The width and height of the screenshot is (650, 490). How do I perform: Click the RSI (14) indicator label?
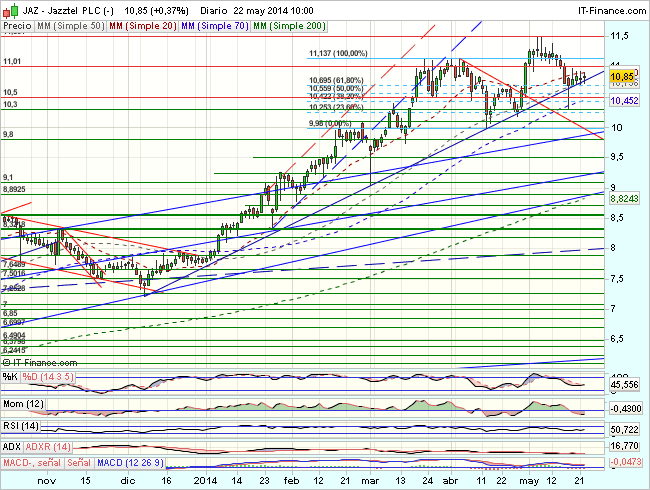point(21,425)
